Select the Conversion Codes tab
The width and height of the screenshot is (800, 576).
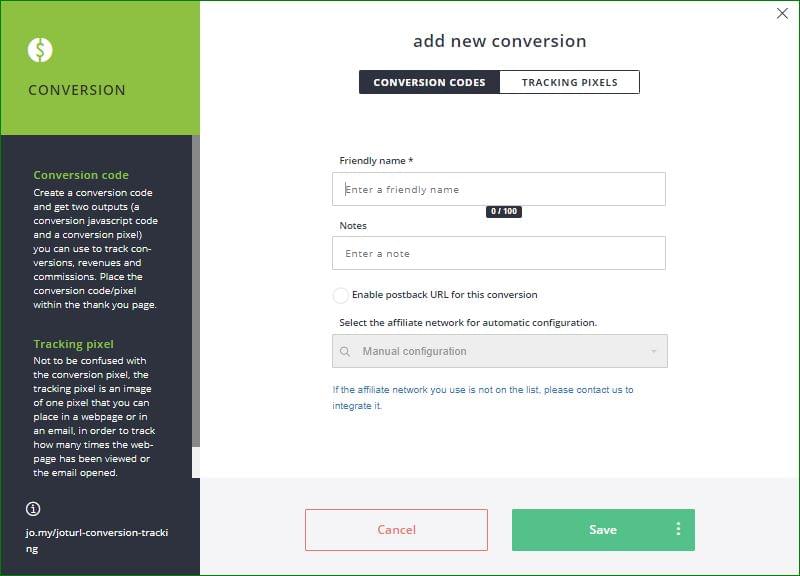(429, 82)
